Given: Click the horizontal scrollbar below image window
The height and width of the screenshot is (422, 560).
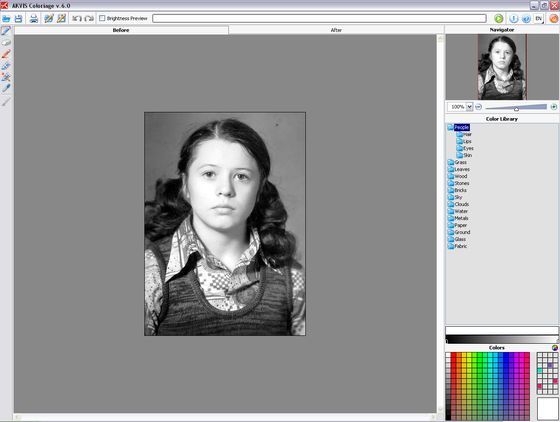Looking at the screenshot, I should [x=225, y=417].
